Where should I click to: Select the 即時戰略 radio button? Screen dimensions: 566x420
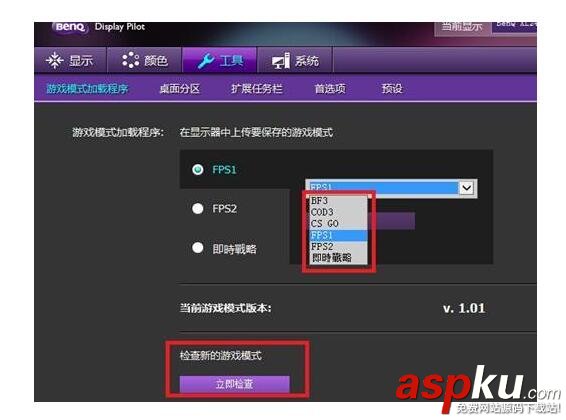[197, 248]
